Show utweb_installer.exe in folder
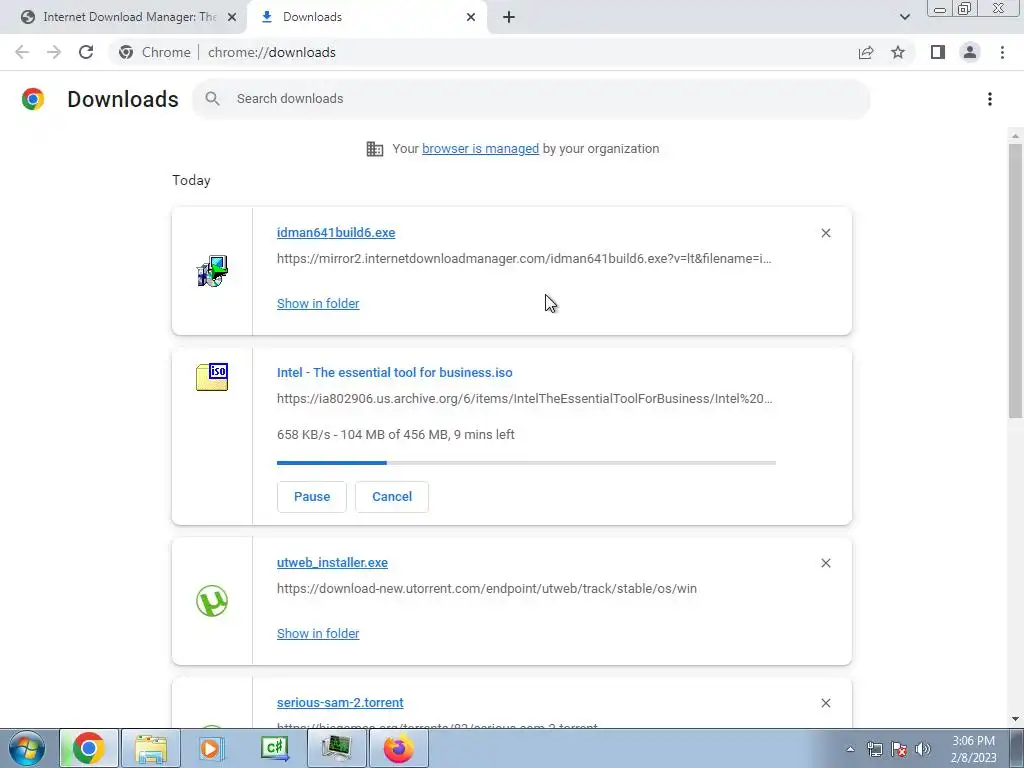Screen dimensions: 1024x768 (x=318, y=633)
